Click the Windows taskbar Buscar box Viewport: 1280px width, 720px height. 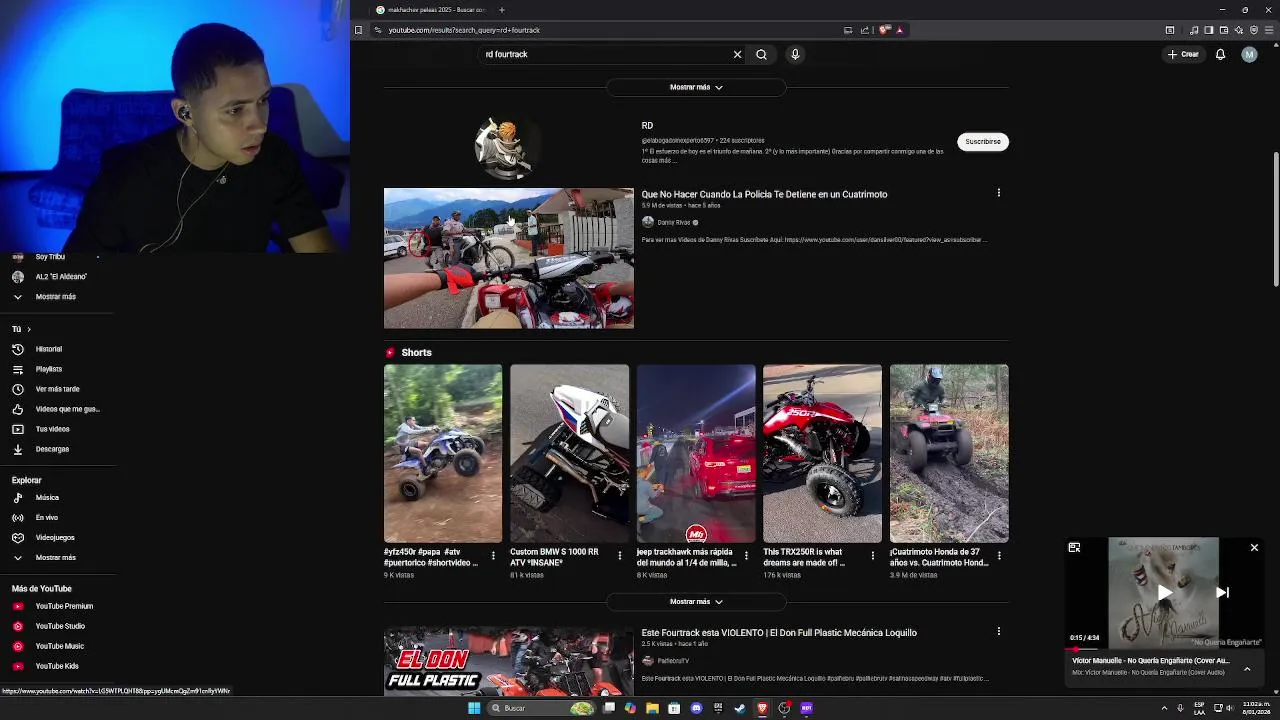pyautogui.click(x=541, y=708)
